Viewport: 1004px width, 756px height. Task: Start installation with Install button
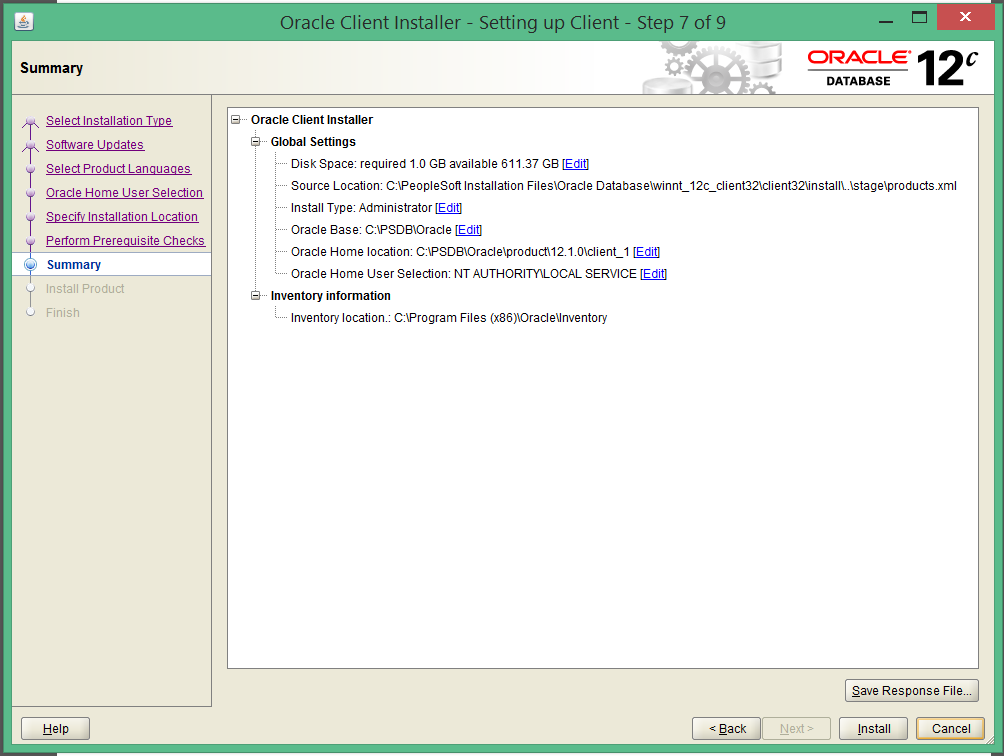point(873,728)
